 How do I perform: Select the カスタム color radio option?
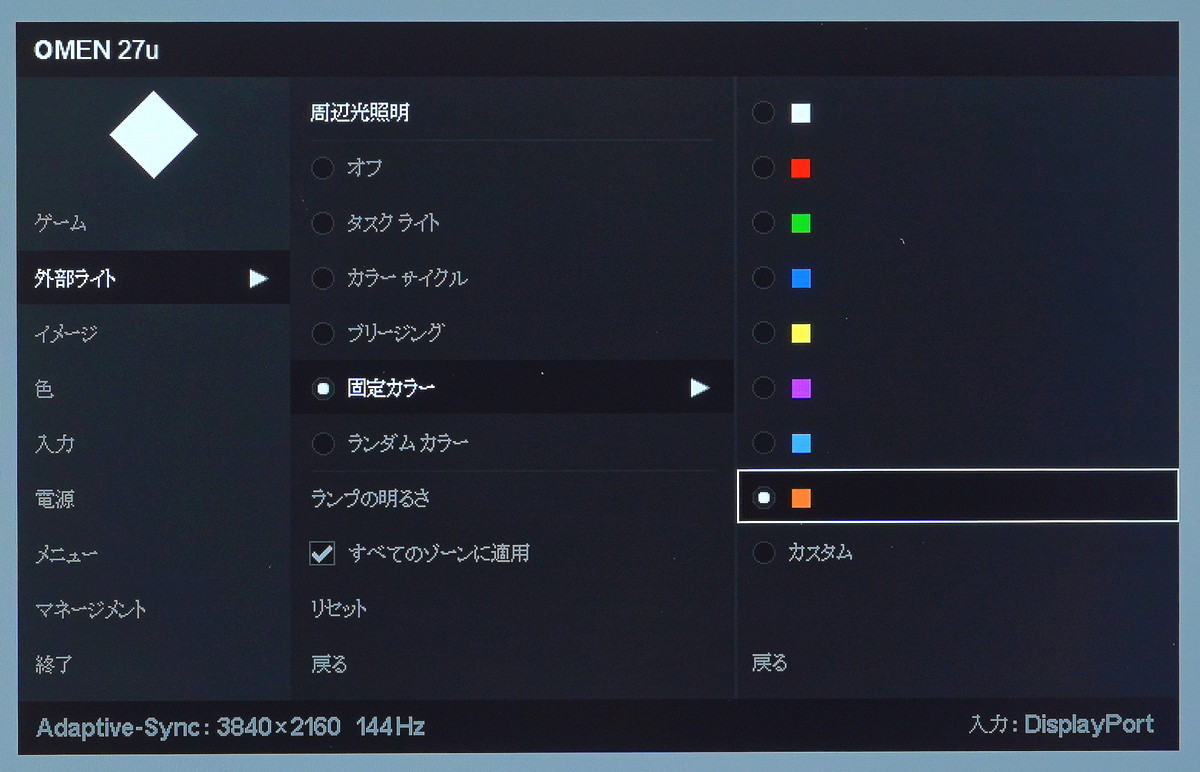click(764, 552)
